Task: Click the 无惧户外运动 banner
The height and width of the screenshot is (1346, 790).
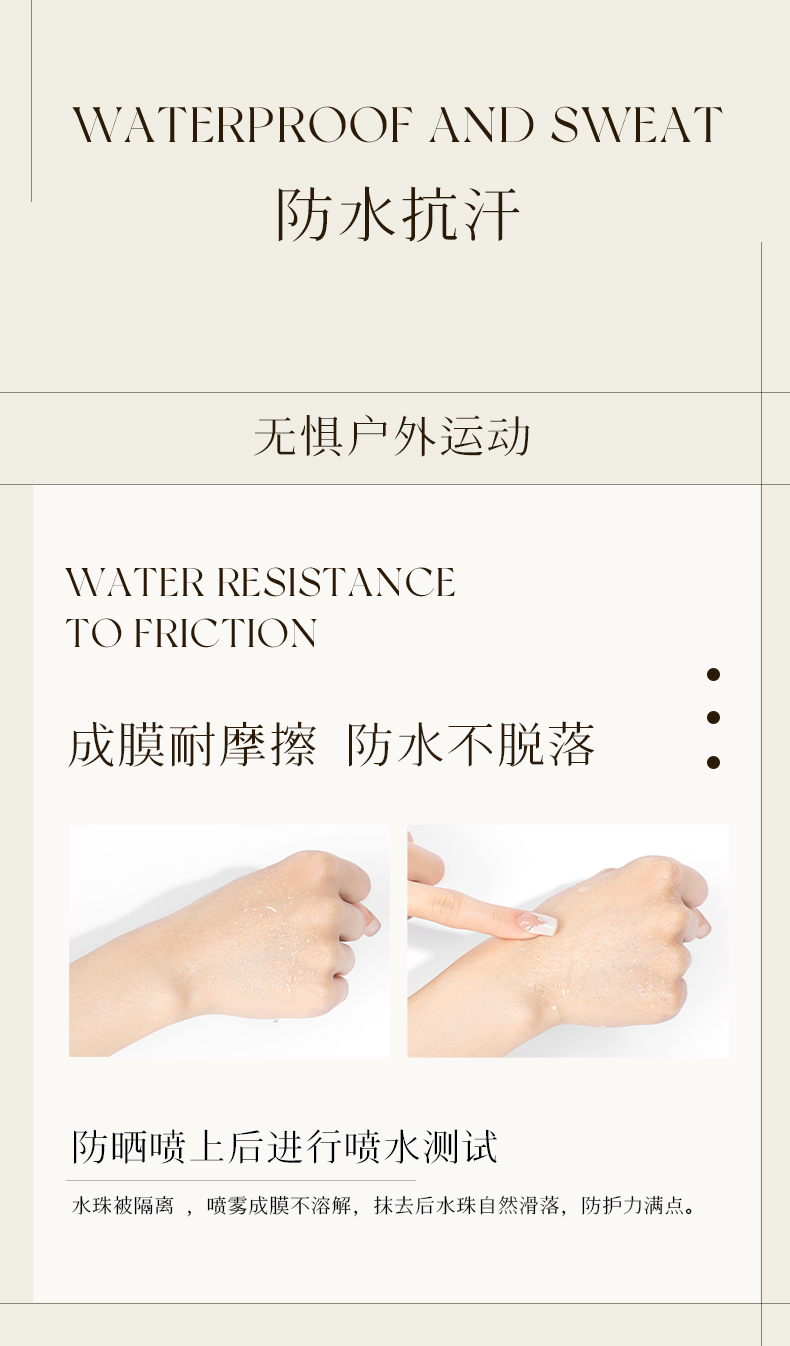Action: [391, 438]
